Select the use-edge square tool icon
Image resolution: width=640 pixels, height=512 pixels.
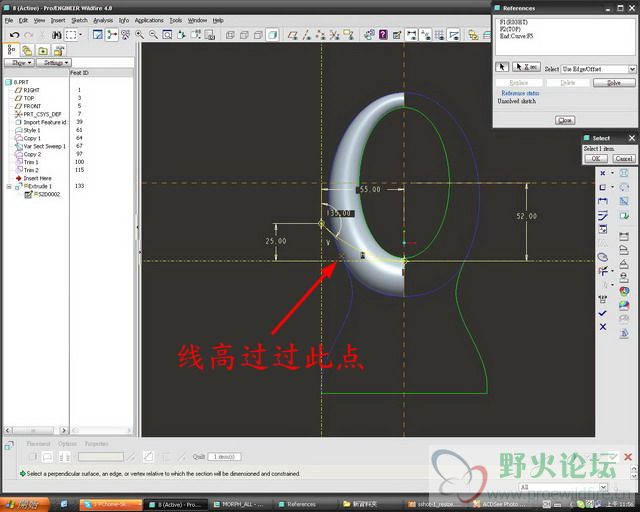point(602,187)
